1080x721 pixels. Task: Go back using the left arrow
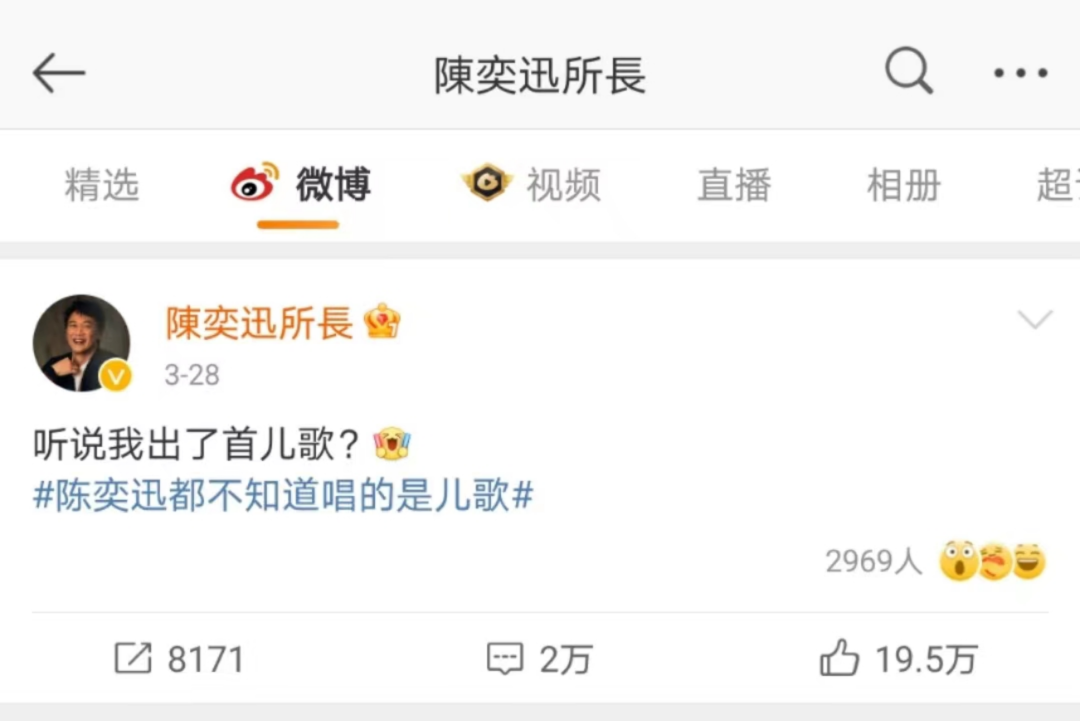[59, 72]
